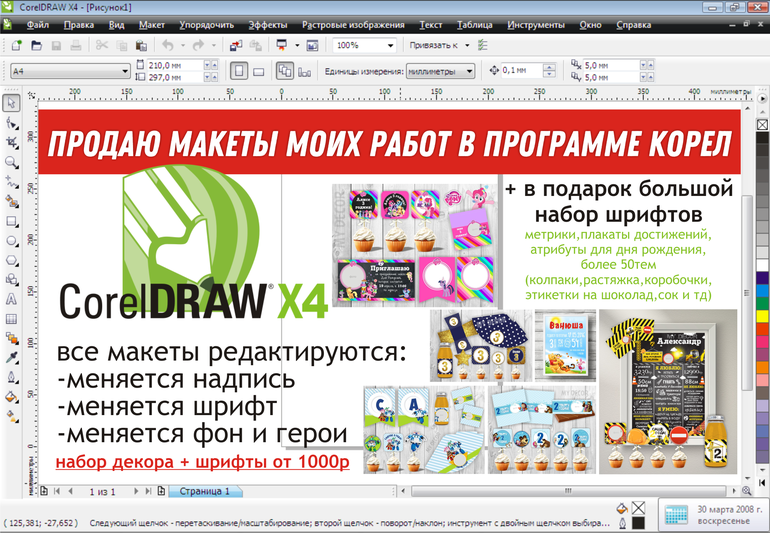Click the Привязать к button
Viewport: 770px width, 533px height.
point(440,45)
